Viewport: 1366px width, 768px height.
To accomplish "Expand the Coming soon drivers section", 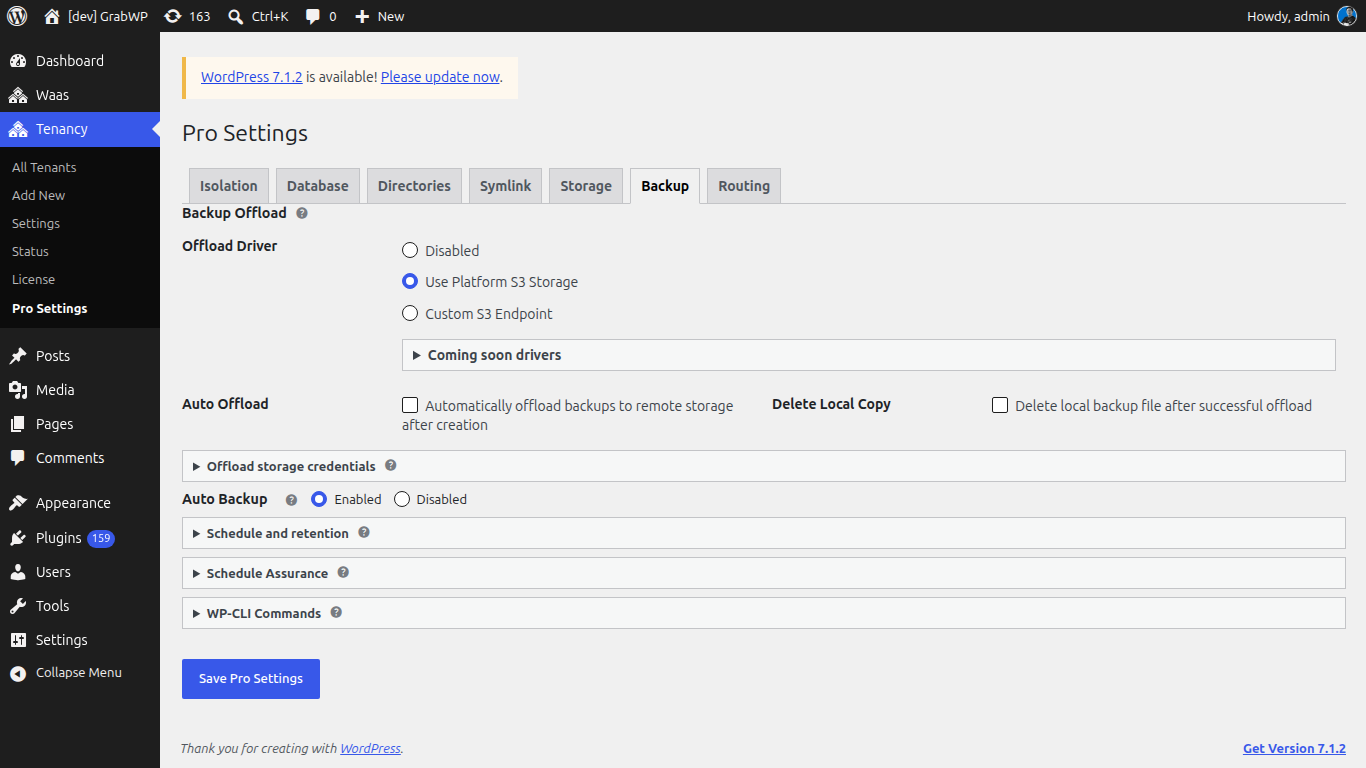I will tap(868, 355).
